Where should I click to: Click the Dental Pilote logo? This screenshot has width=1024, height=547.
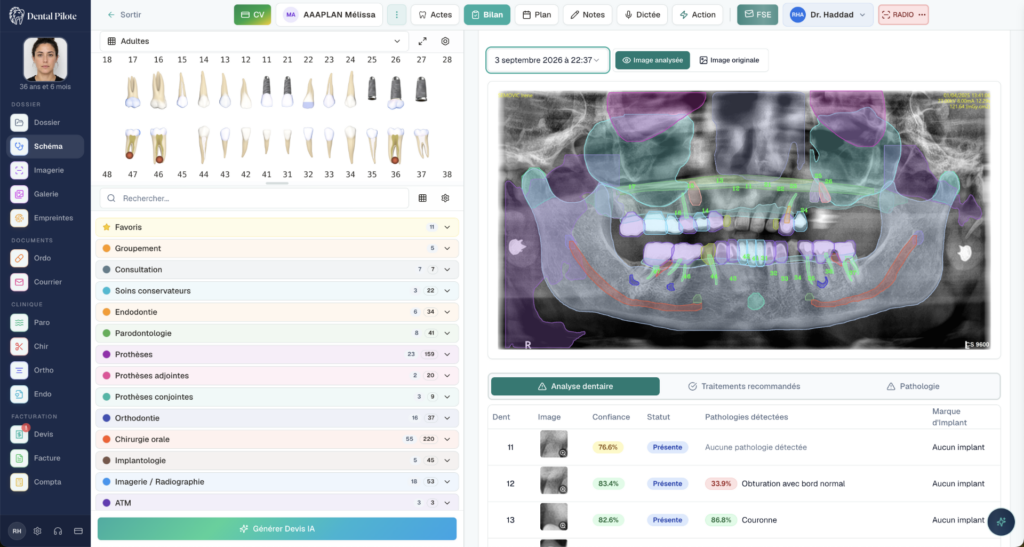pos(42,16)
